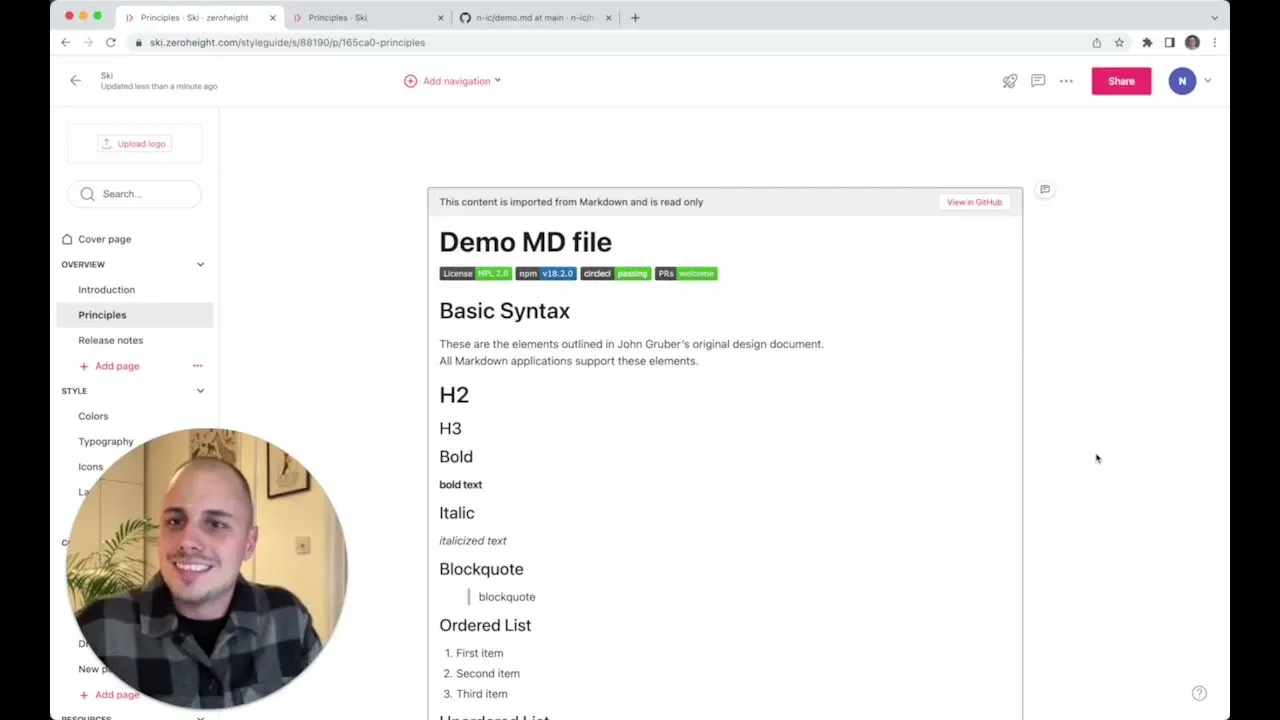The height and width of the screenshot is (720, 1280).
Task: Collapse the OVERVIEW section chevron
Action: (200, 265)
